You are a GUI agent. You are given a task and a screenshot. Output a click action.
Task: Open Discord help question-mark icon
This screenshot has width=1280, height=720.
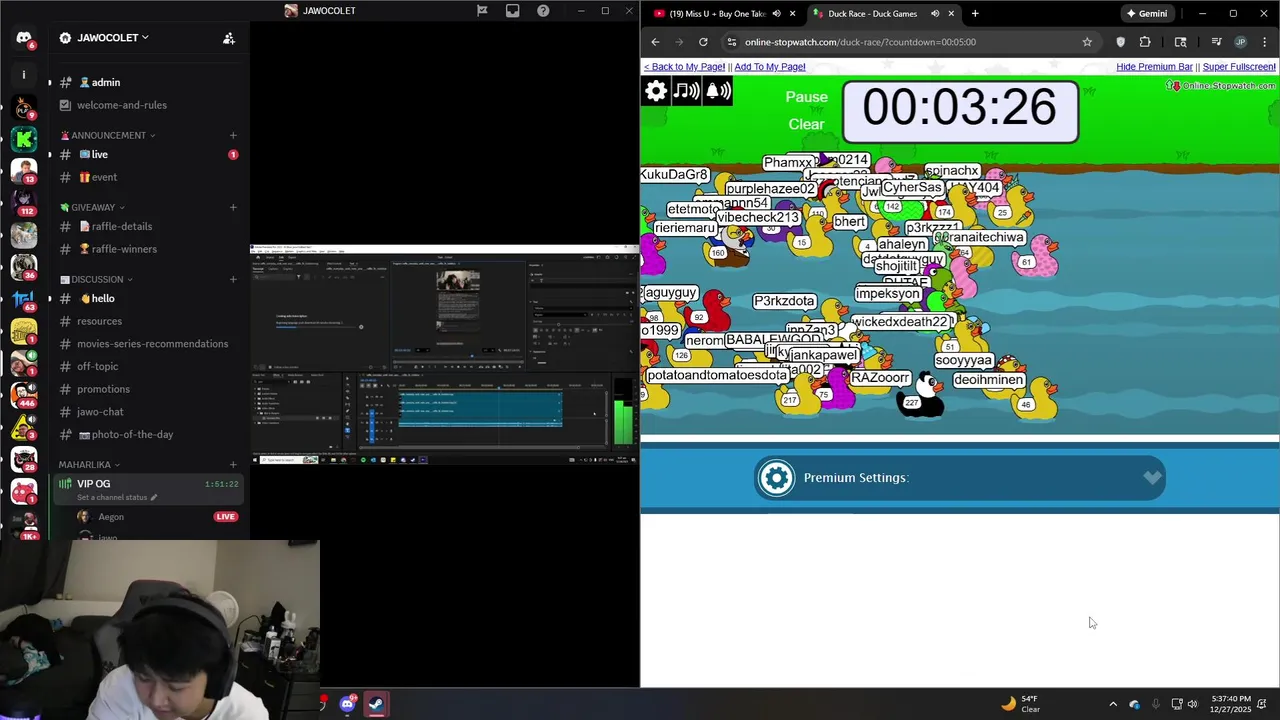(543, 11)
